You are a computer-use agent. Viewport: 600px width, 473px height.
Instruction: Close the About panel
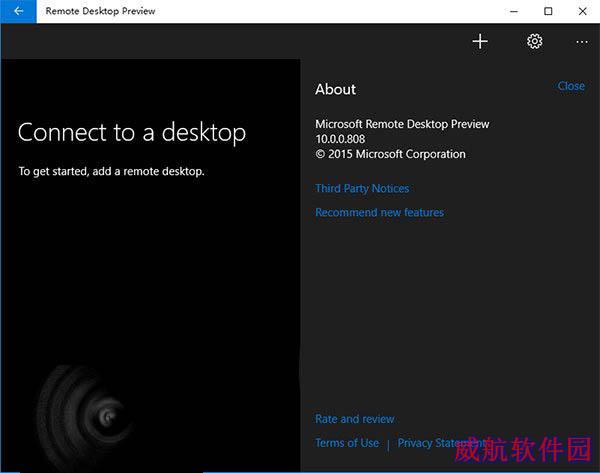point(571,86)
